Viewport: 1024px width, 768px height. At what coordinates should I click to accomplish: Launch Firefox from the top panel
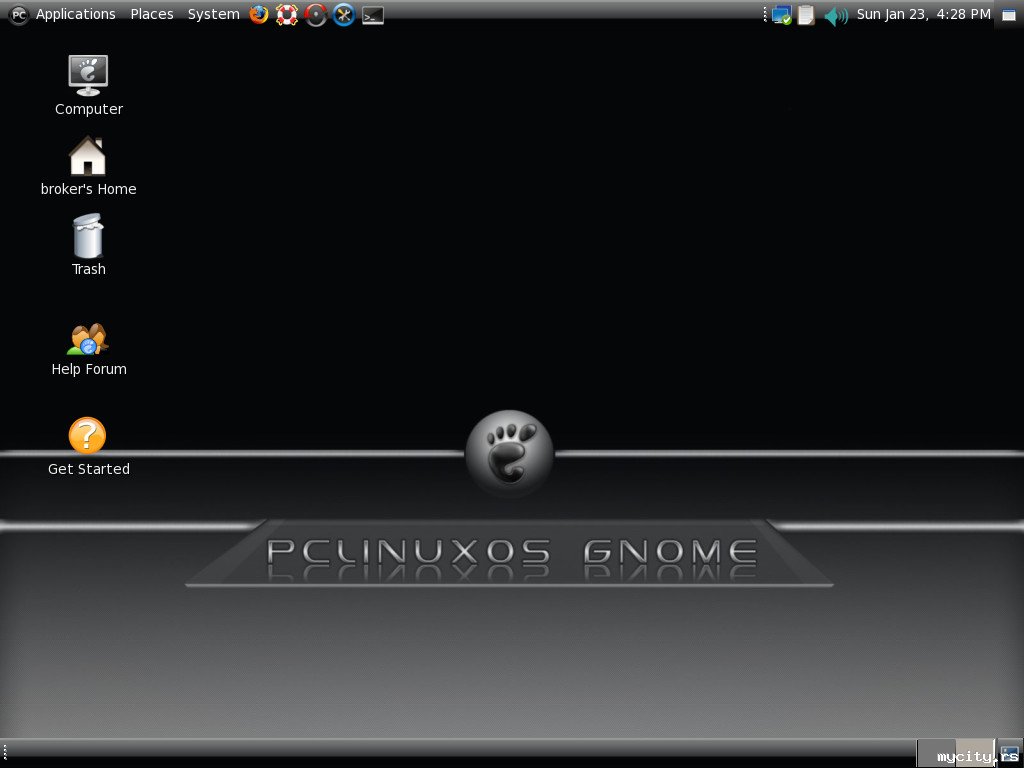(259, 14)
